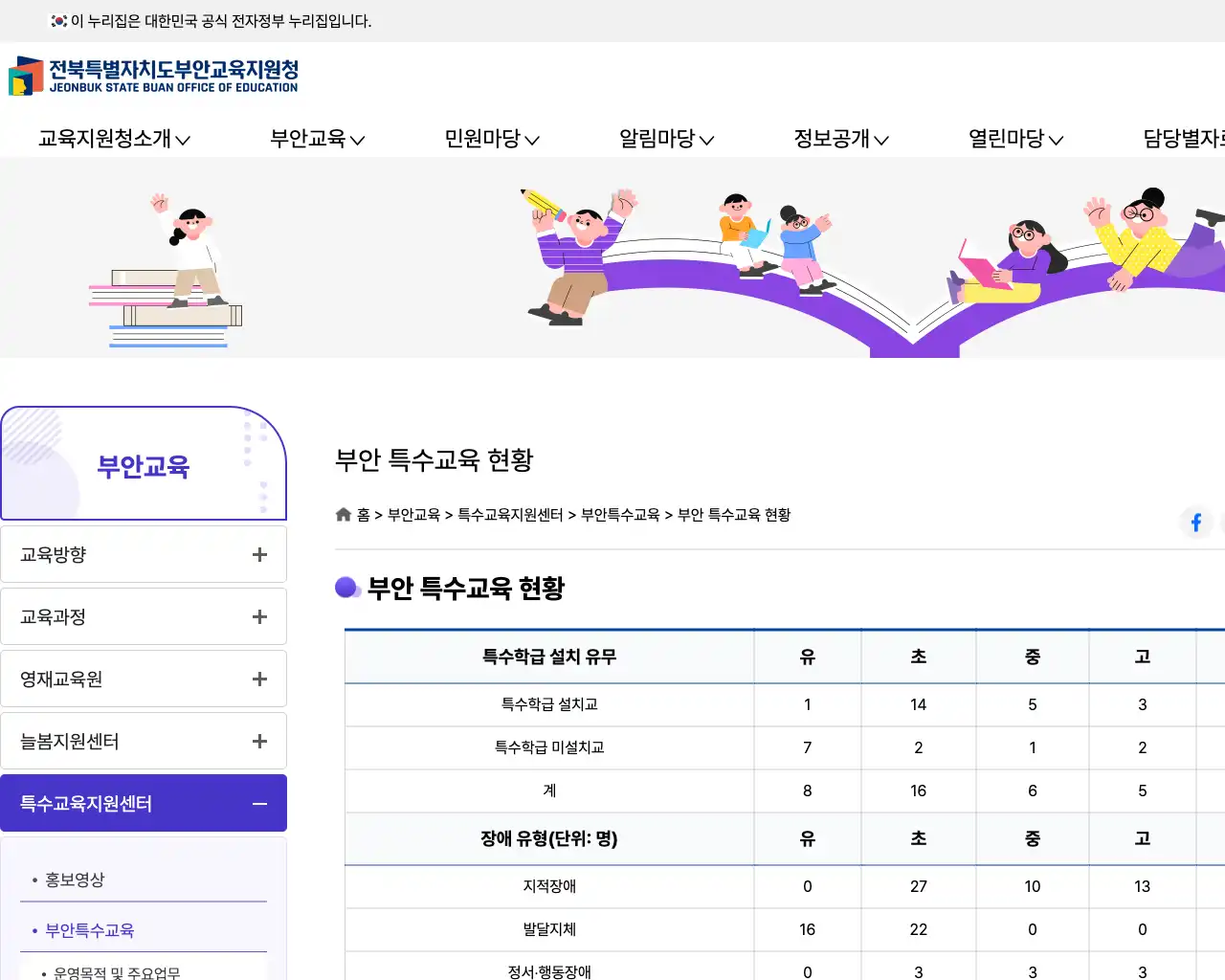The height and width of the screenshot is (980, 1225).
Task: Open the 부안교육 top navigation menu
Action: pyautogui.click(x=318, y=139)
